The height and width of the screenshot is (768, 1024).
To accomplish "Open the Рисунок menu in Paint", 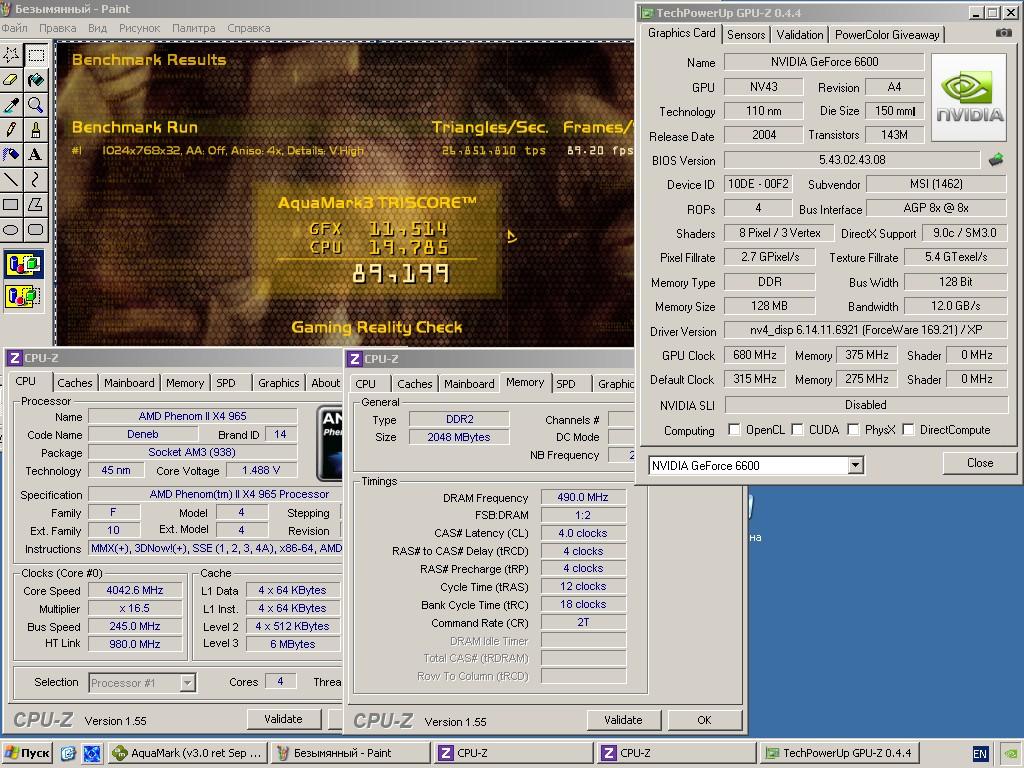I will [x=139, y=28].
